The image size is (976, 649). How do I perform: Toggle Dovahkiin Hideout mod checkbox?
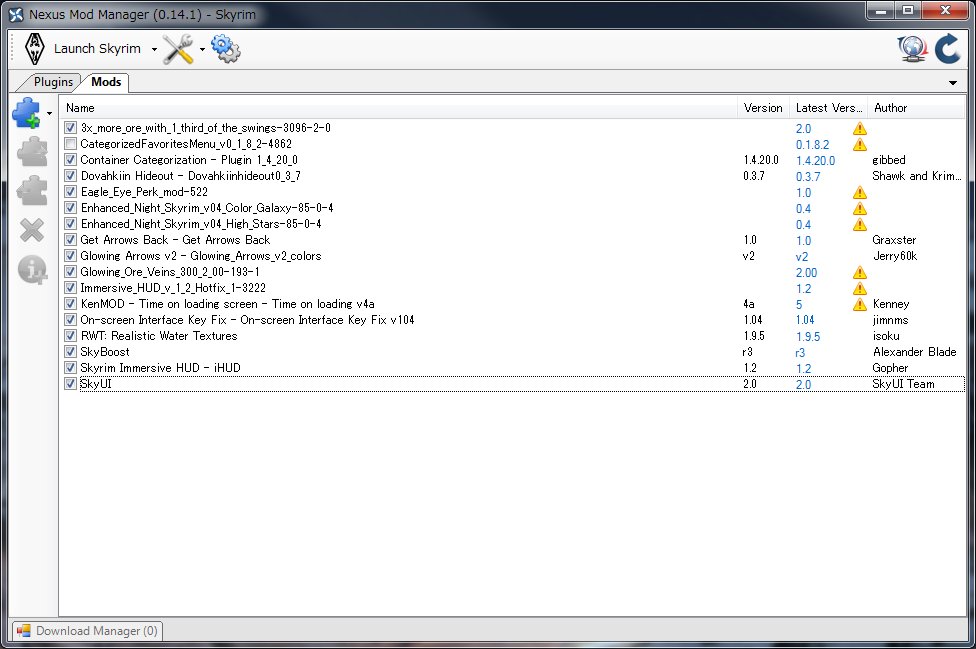(x=70, y=175)
